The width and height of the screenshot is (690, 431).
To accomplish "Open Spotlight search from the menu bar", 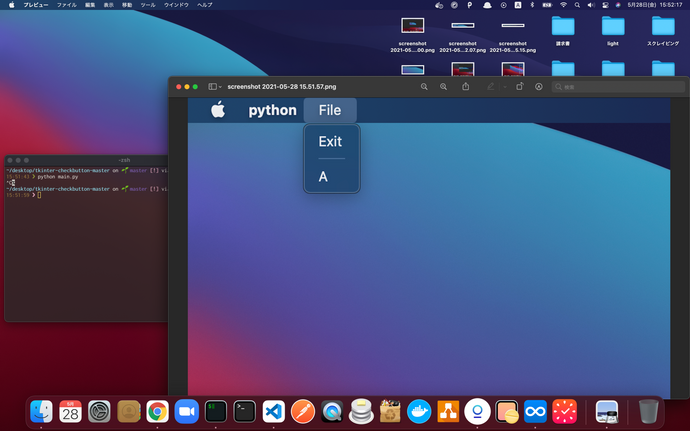I will [577, 5].
